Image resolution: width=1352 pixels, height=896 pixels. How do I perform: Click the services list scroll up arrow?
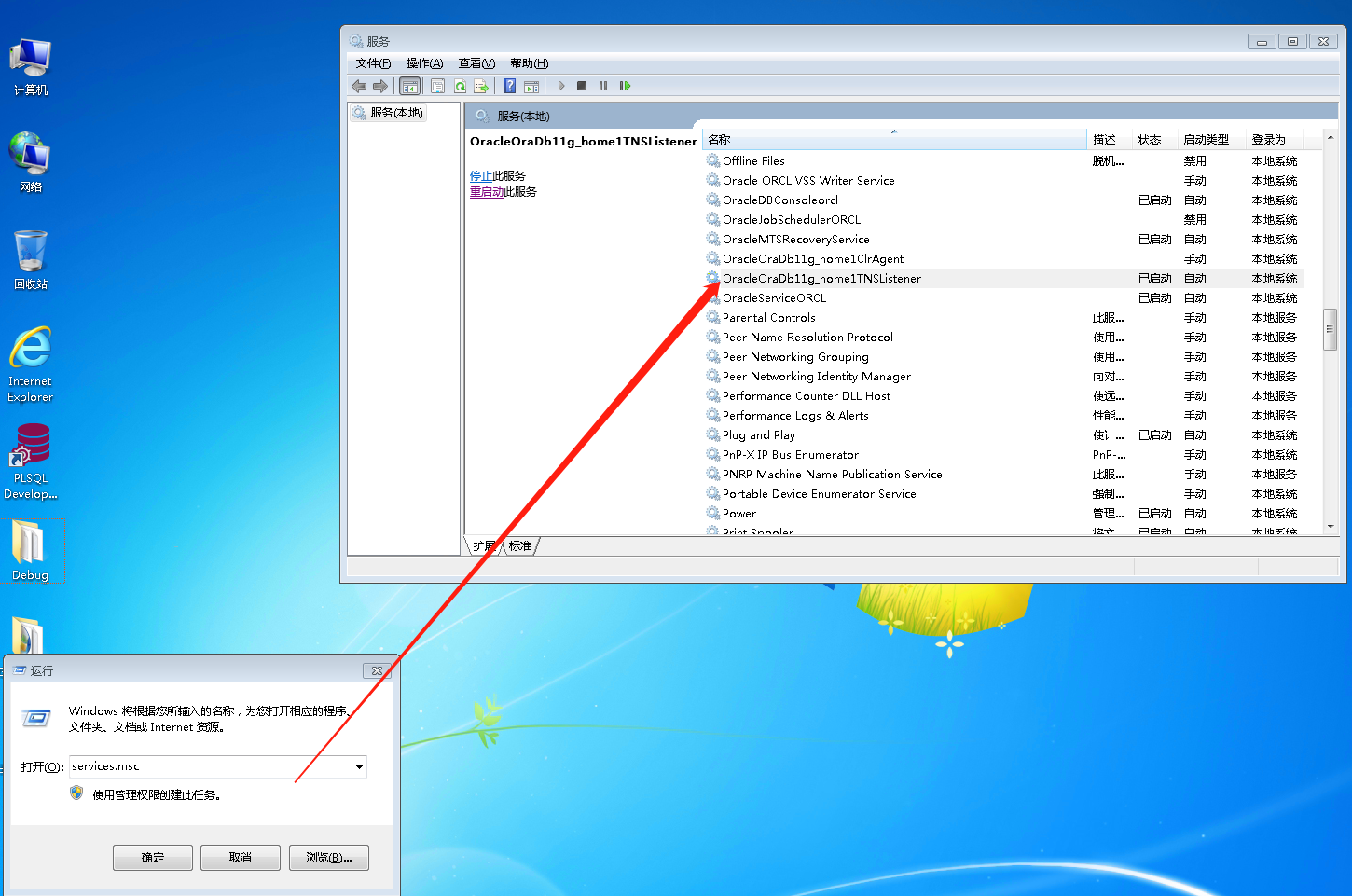point(1331,138)
